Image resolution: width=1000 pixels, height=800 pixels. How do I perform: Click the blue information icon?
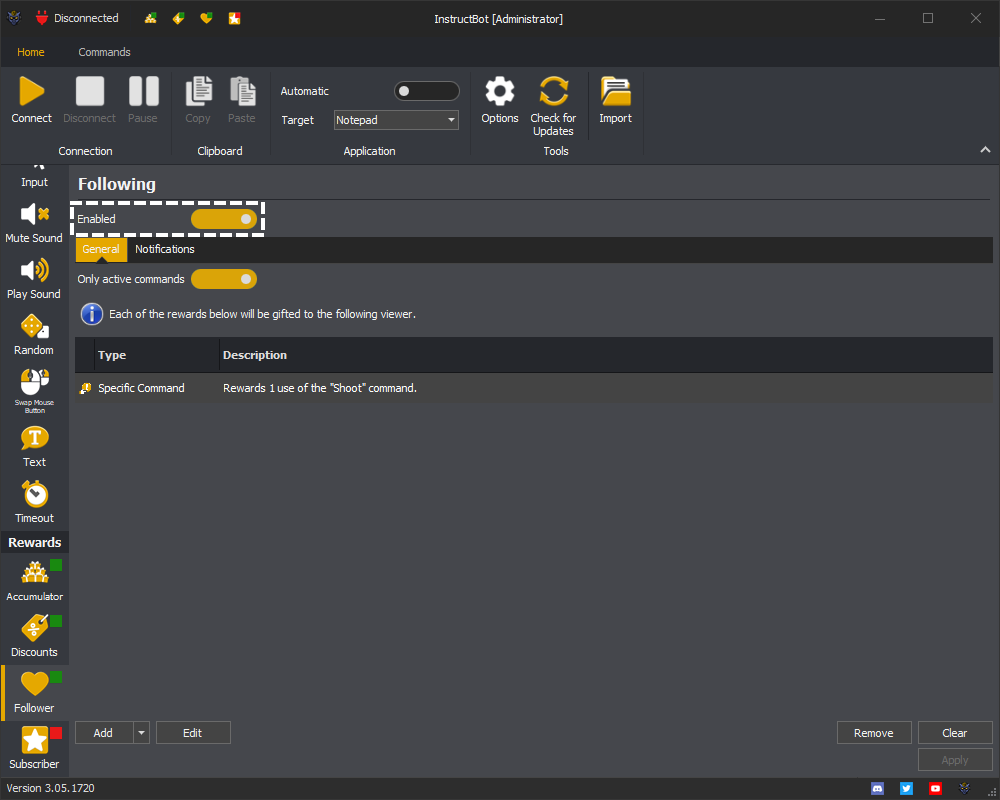click(x=92, y=314)
